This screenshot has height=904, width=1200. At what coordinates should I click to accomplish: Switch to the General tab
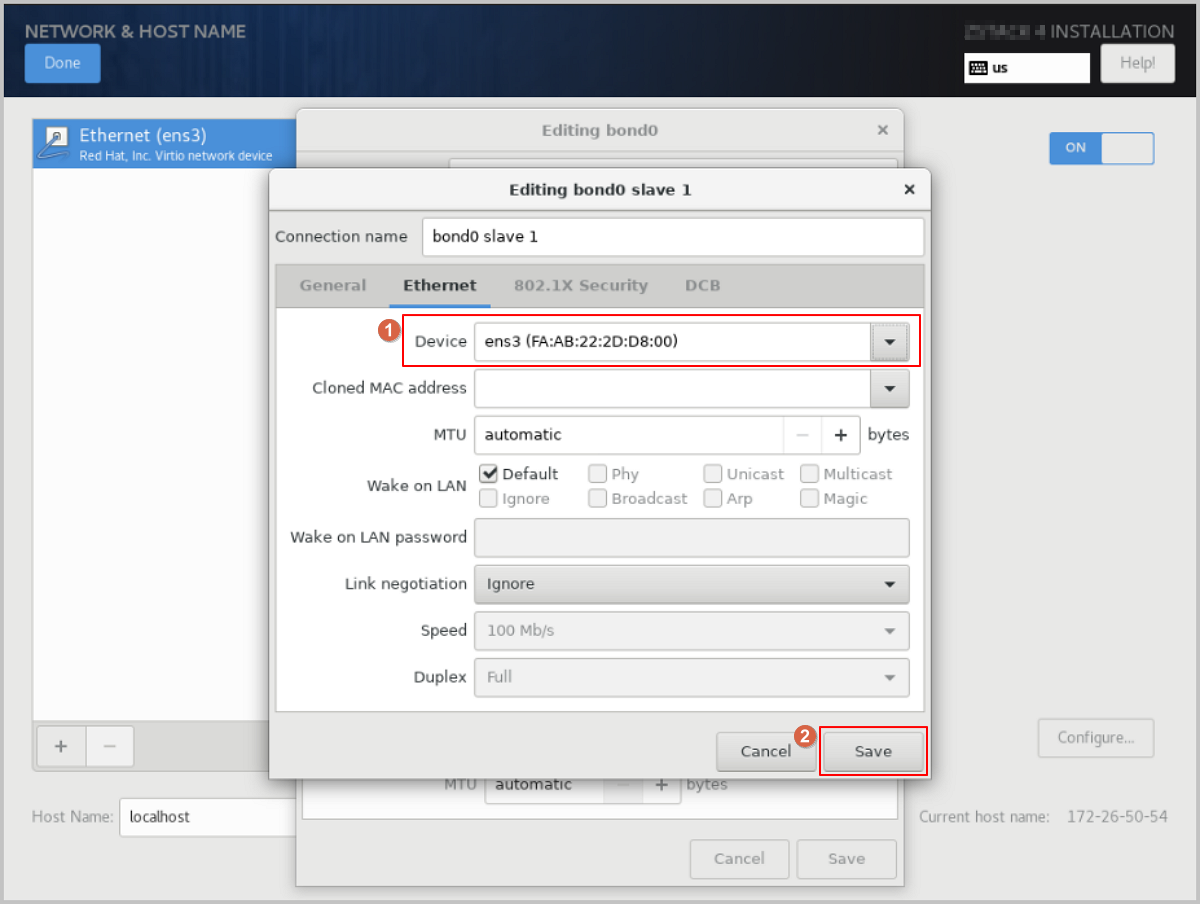[333, 285]
